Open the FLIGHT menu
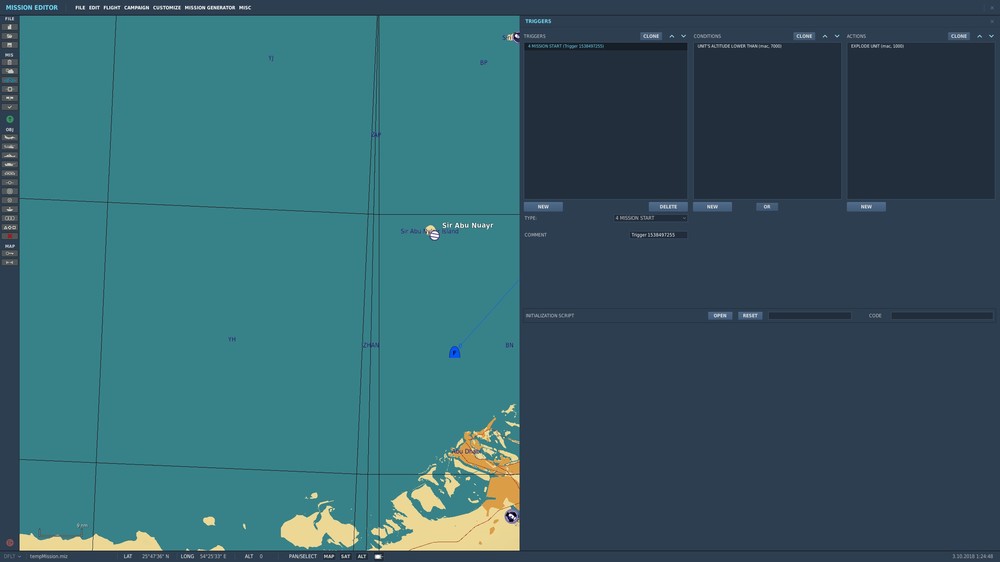Viewport: 1000px width, 562px height. pyautogui.click(x=112, y=8)
